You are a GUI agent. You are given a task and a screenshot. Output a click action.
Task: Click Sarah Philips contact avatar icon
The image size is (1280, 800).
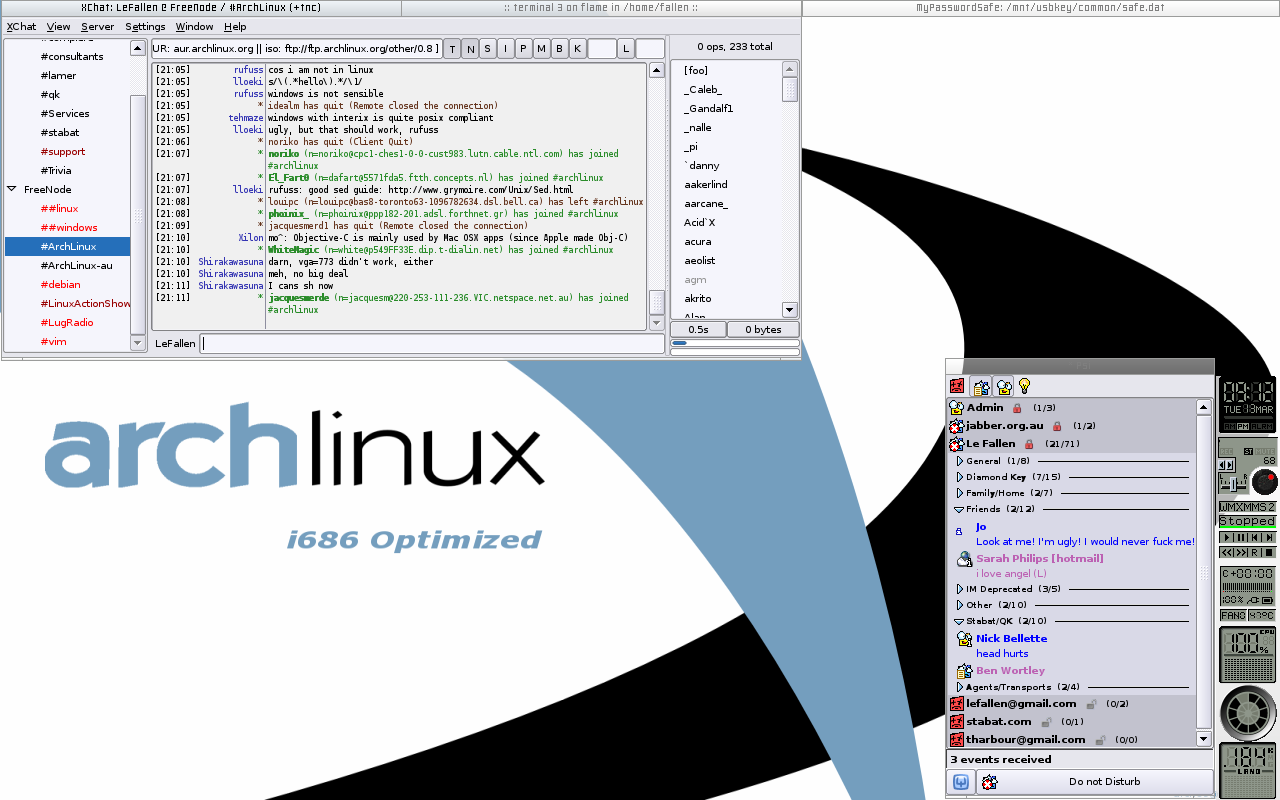964,559
